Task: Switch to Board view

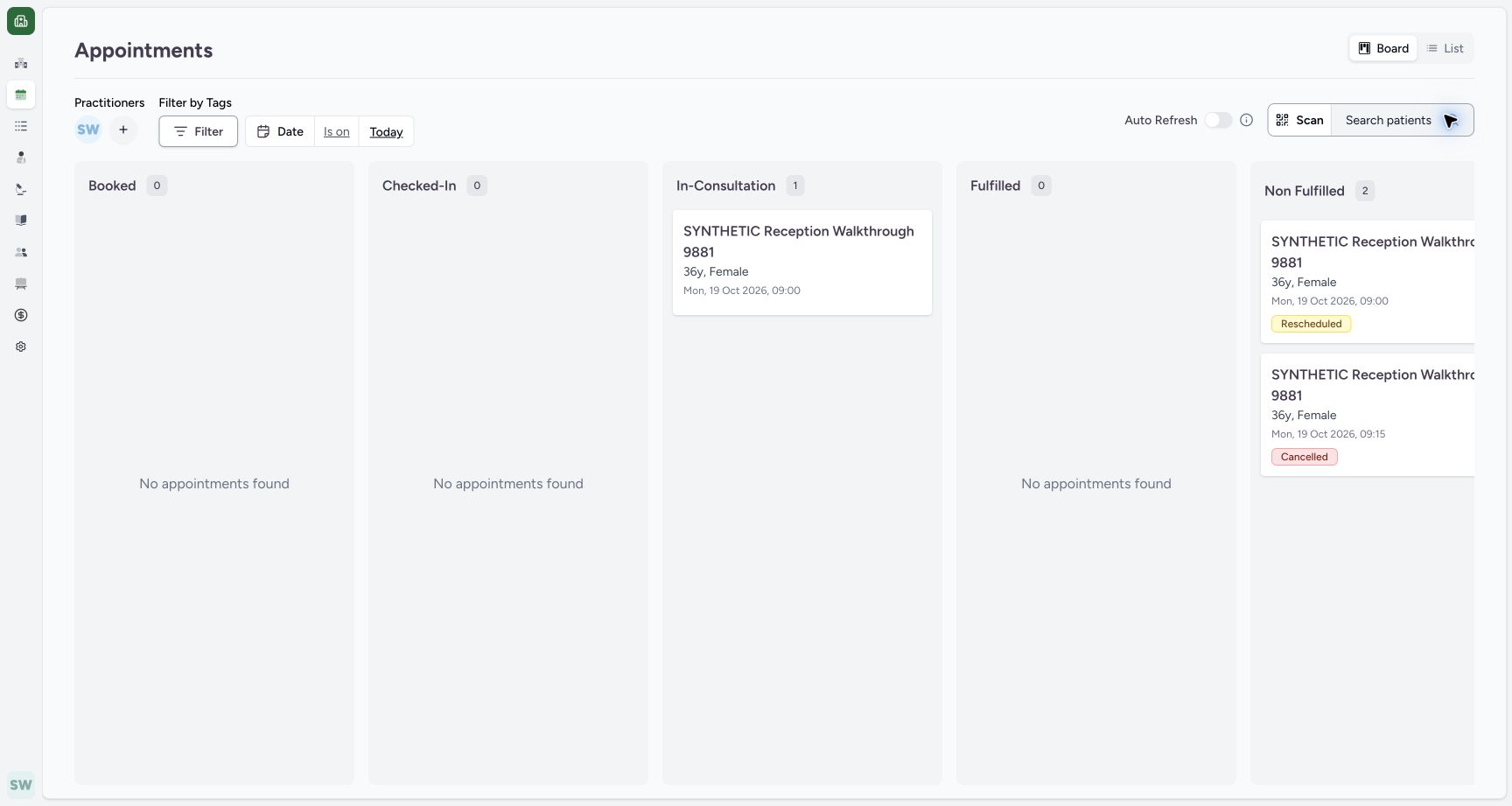Action: (1383, 48)
